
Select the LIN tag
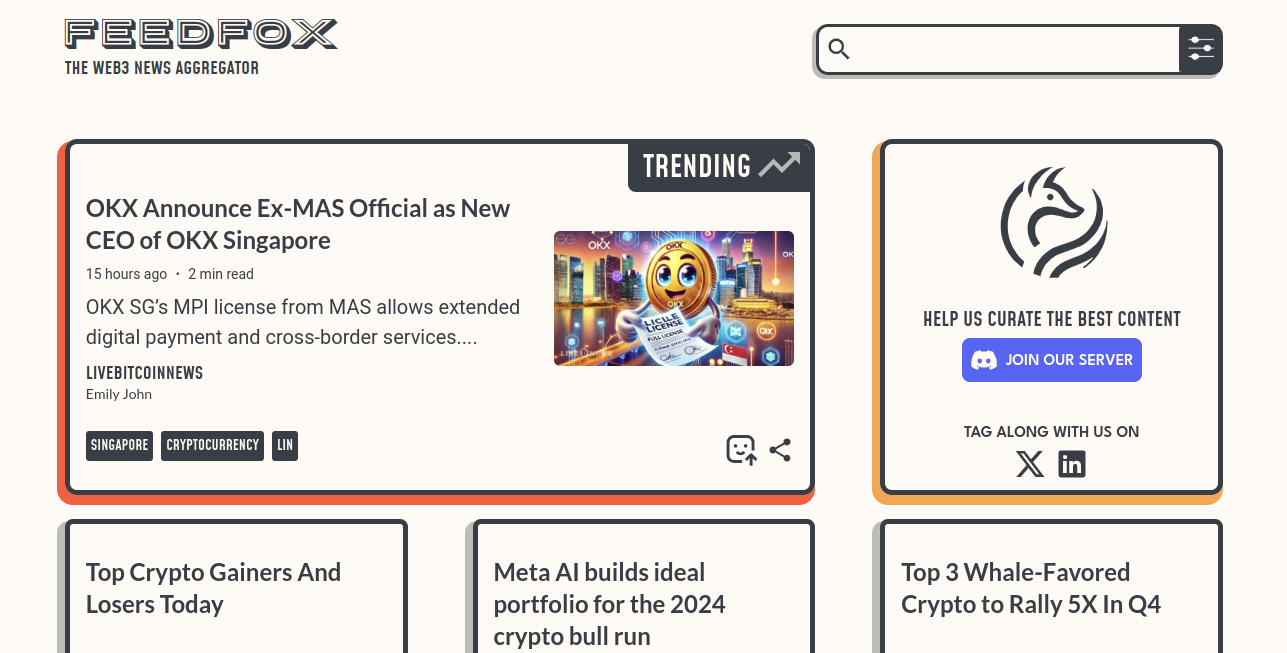(285, 446)
